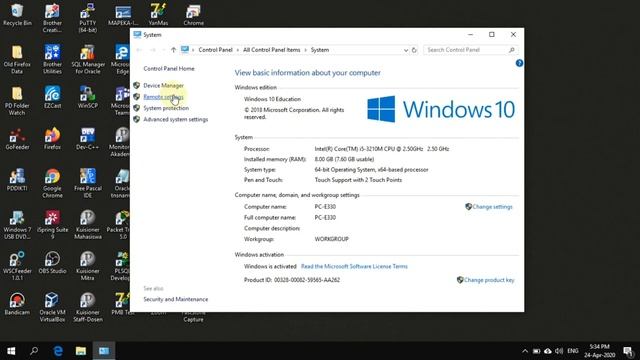Expand chevron after All Control Panel Items

(x=305, y=50)
